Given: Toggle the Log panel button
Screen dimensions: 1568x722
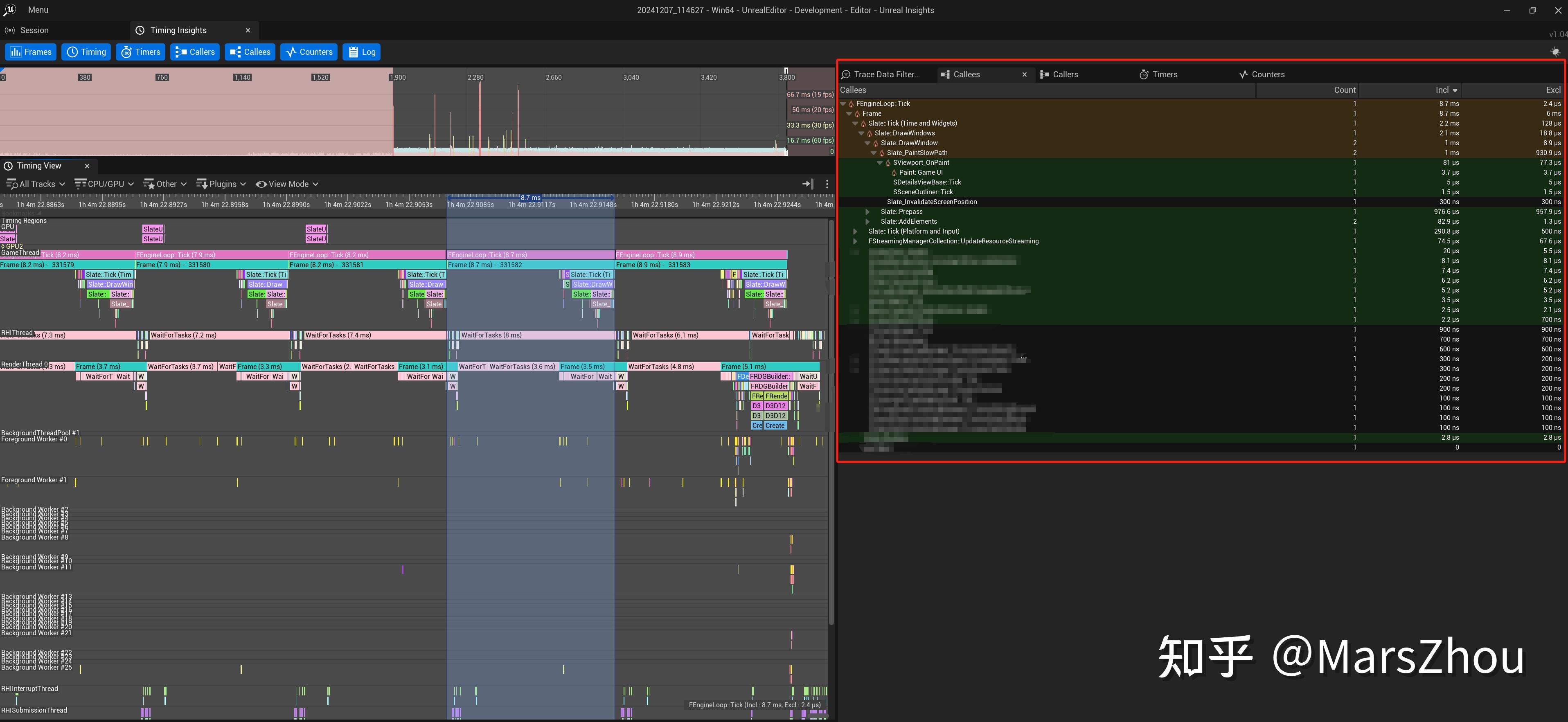Looking at the screenshot, I should coord(362,52).
